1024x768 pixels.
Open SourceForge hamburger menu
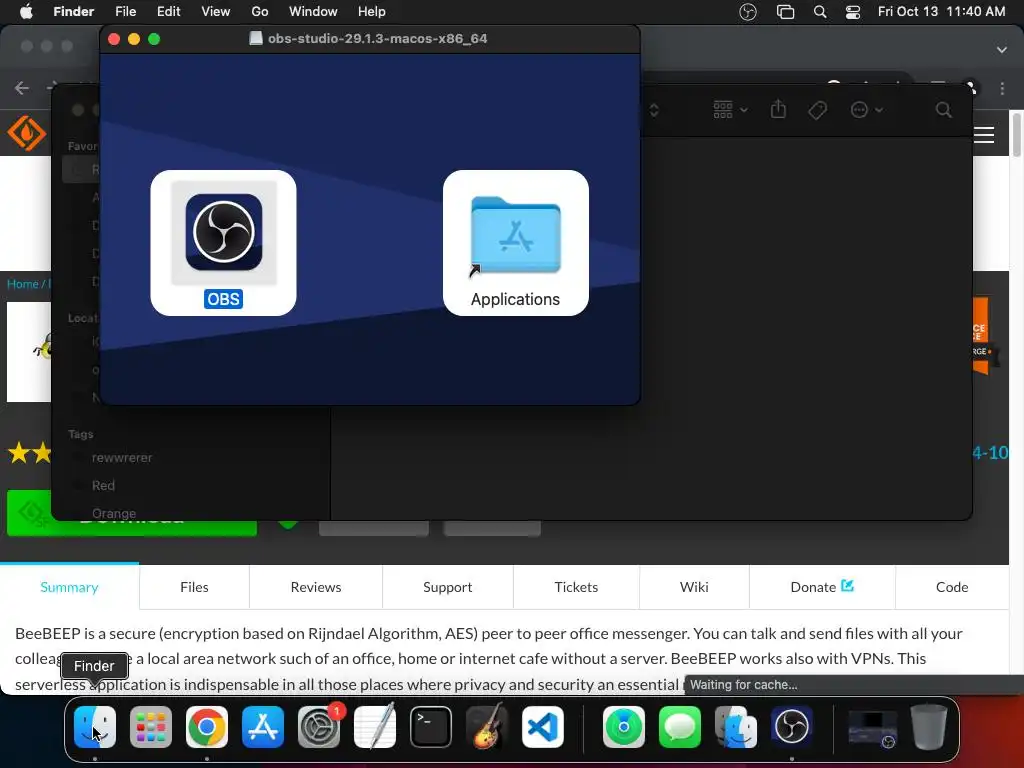pyautogui.click(x=984, y=135)
